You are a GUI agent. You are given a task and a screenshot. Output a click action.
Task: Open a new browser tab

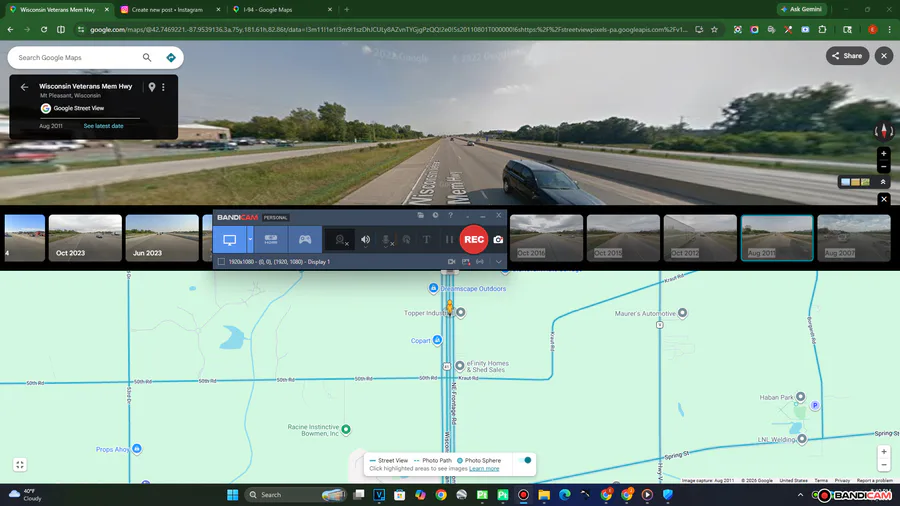[347, 10]
